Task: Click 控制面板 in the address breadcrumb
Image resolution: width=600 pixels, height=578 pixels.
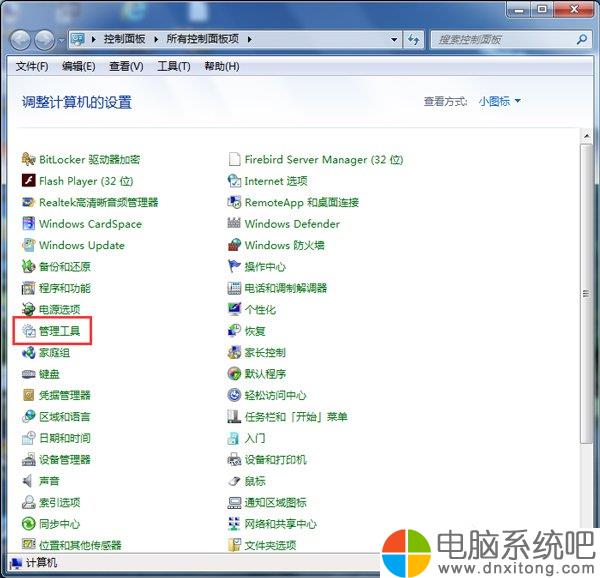Action: coord(125,39)
